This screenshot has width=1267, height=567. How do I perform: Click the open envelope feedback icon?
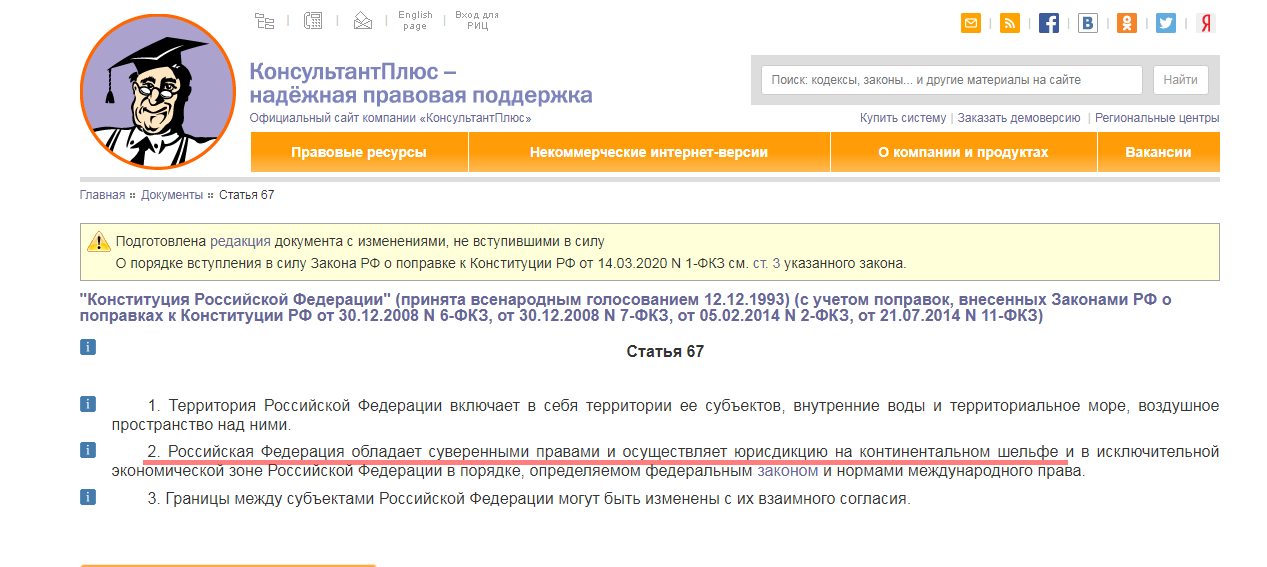(362, 20)
